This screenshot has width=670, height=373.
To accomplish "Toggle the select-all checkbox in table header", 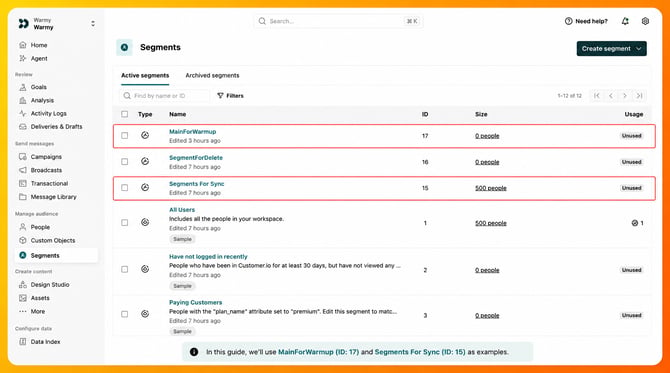I will (124, 114).
